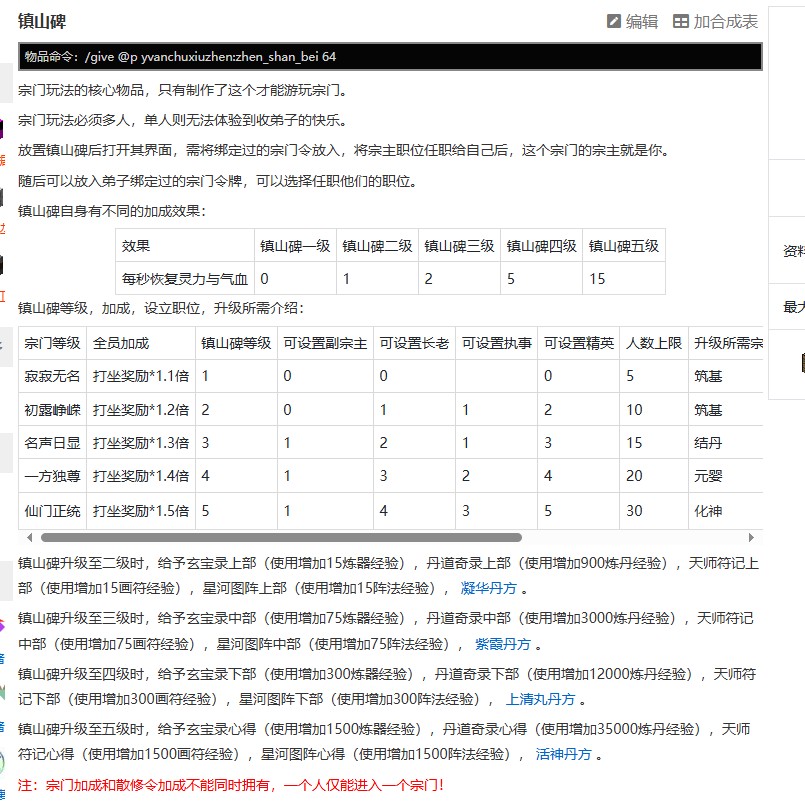Screen dimensions: 805x802
Task: Click the 仙门正统 row cell
Action: click(x=52, y=511)
